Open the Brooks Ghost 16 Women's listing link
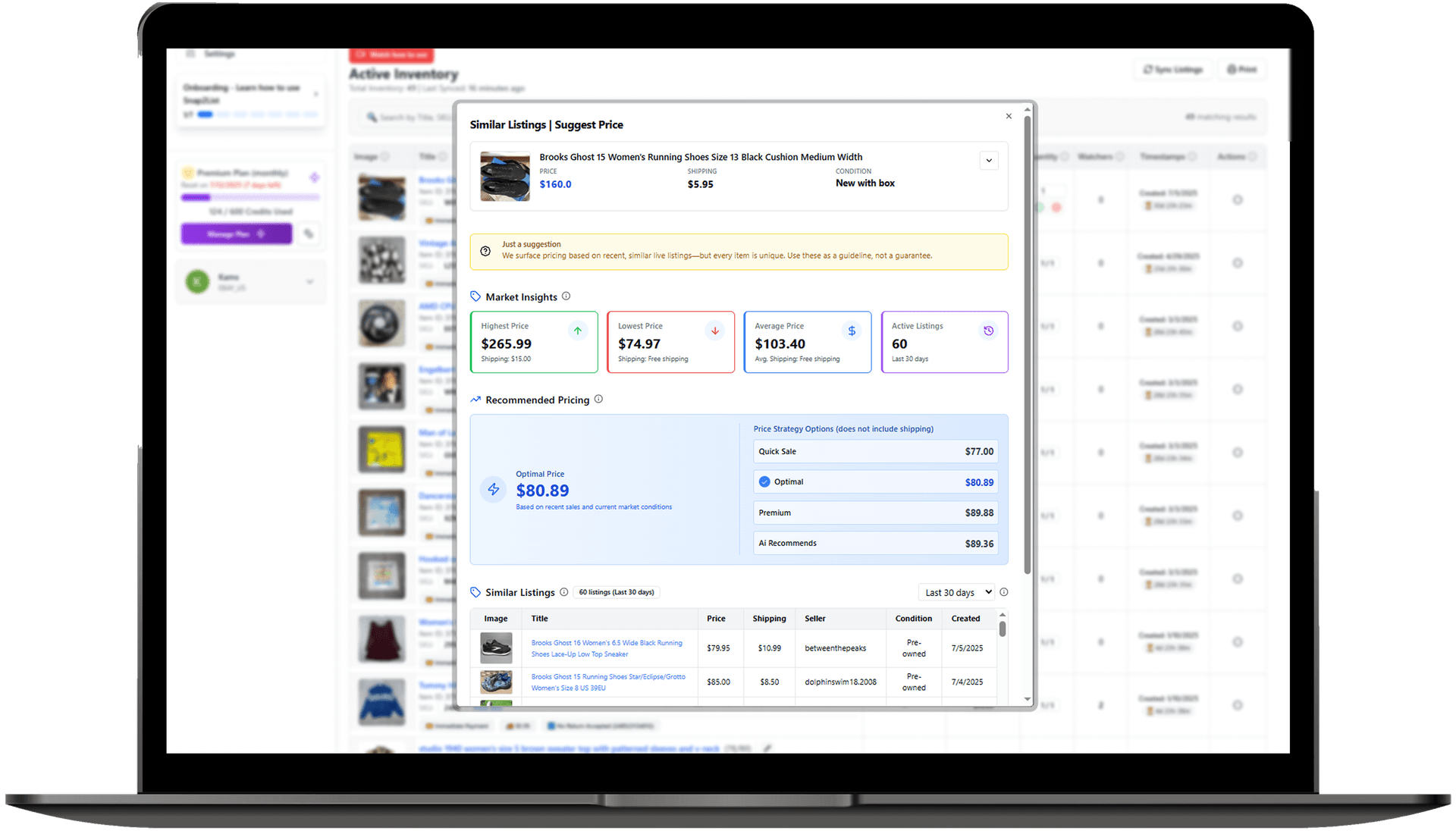This screenshot has height=831, width=1456. coord(607,648)
